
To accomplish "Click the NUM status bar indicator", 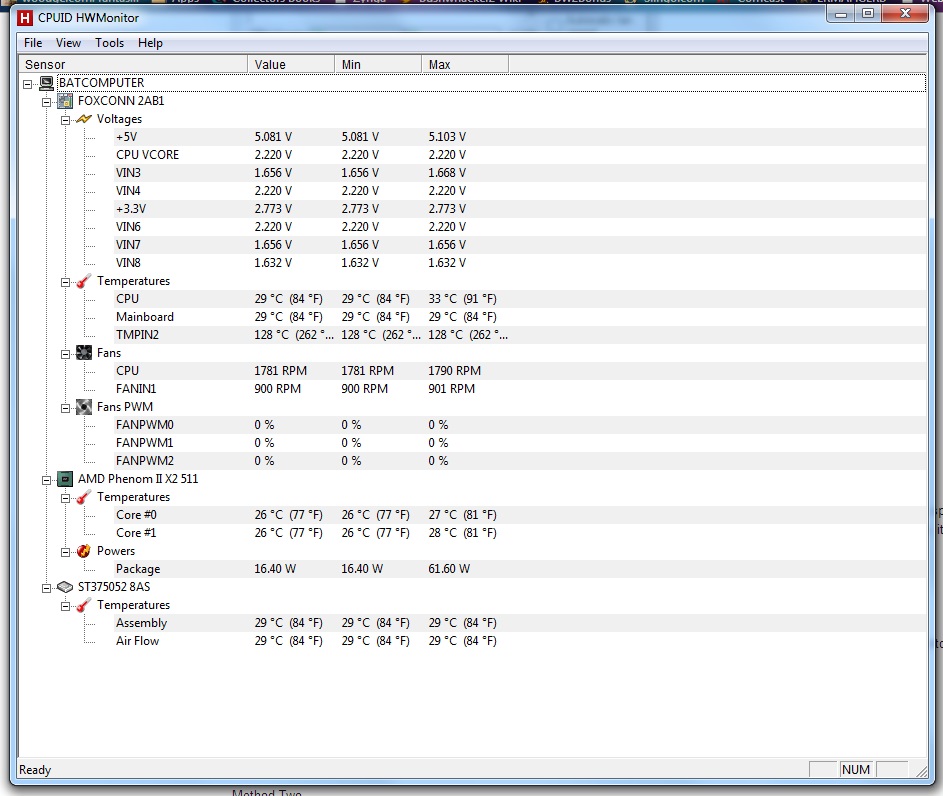I will 856,770.
